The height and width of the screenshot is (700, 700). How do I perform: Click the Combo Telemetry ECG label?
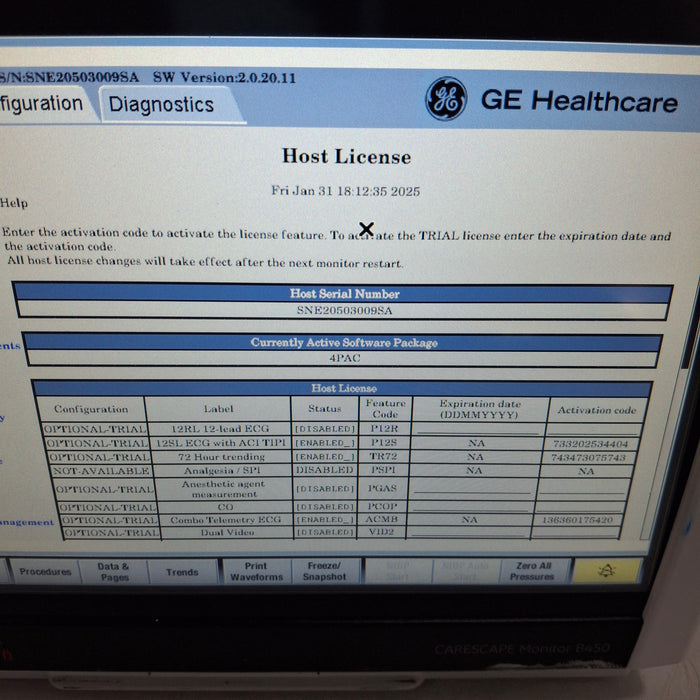coord(225,520)
